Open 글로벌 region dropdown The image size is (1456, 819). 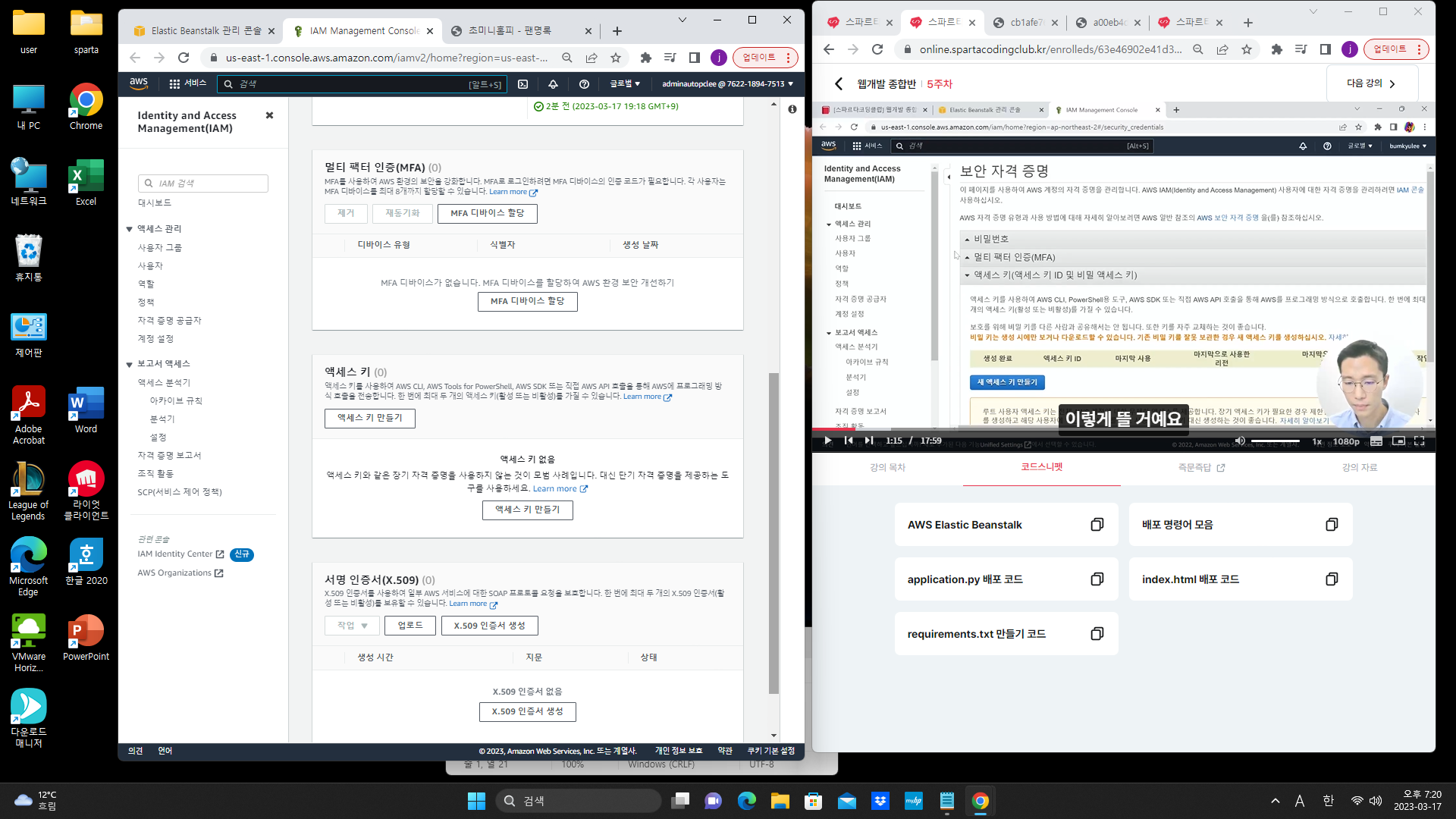[x=625, y=84]
